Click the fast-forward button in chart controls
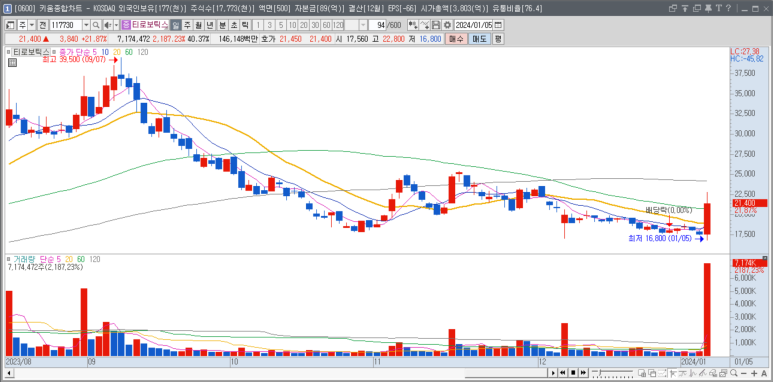This screenshot has height=382, width=773. (x=584, y=373)
